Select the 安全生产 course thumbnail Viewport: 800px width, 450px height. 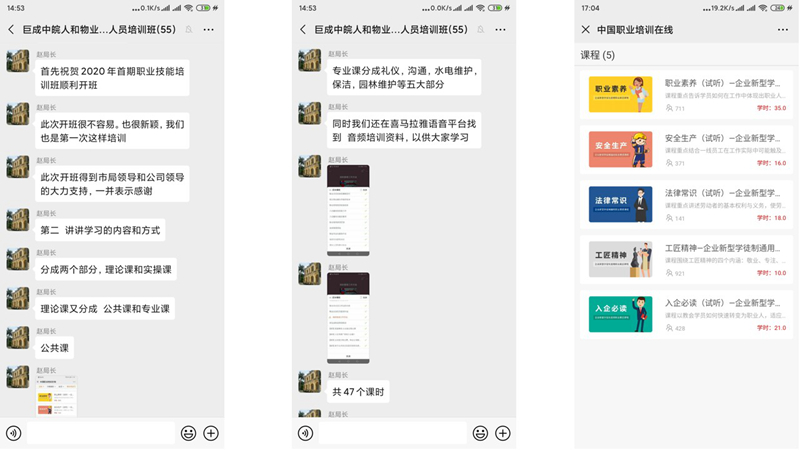[x=620, y=149]
